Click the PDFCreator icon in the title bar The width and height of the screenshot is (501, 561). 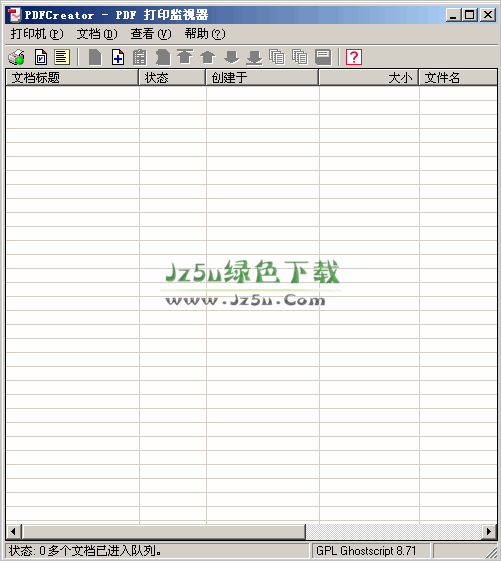pyautogui.click(x=15, y=15)
